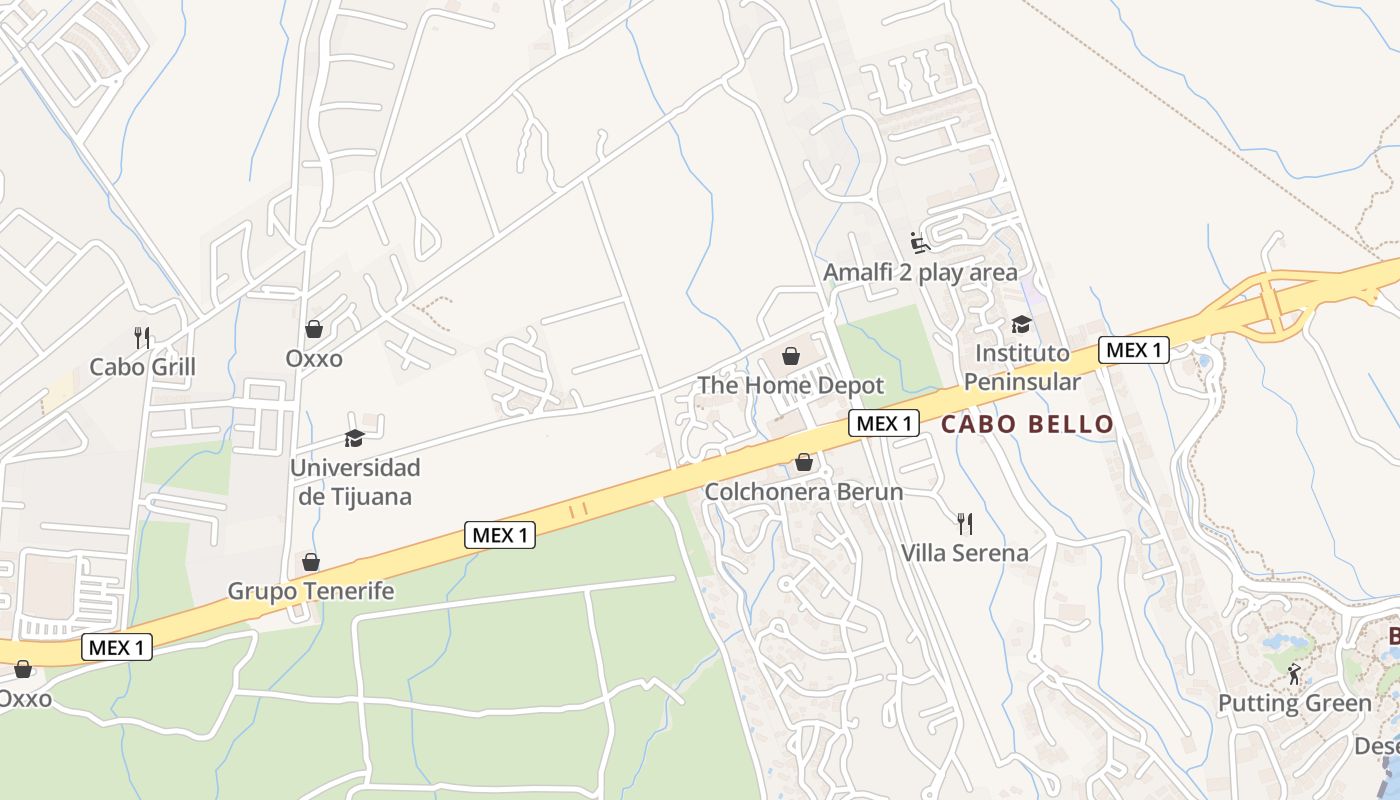Viewport: 1400px width, 800px height.
Task: Select the Oxxo shop icon near Cabo Grill
Action: point(314,329)
